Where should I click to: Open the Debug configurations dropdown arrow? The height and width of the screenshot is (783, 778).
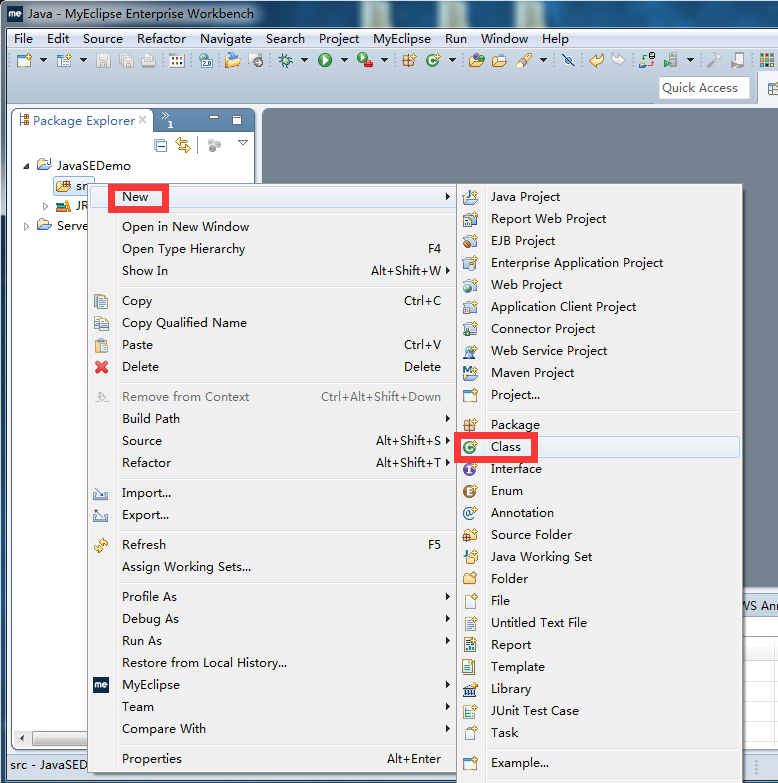(x=304, y=60)
